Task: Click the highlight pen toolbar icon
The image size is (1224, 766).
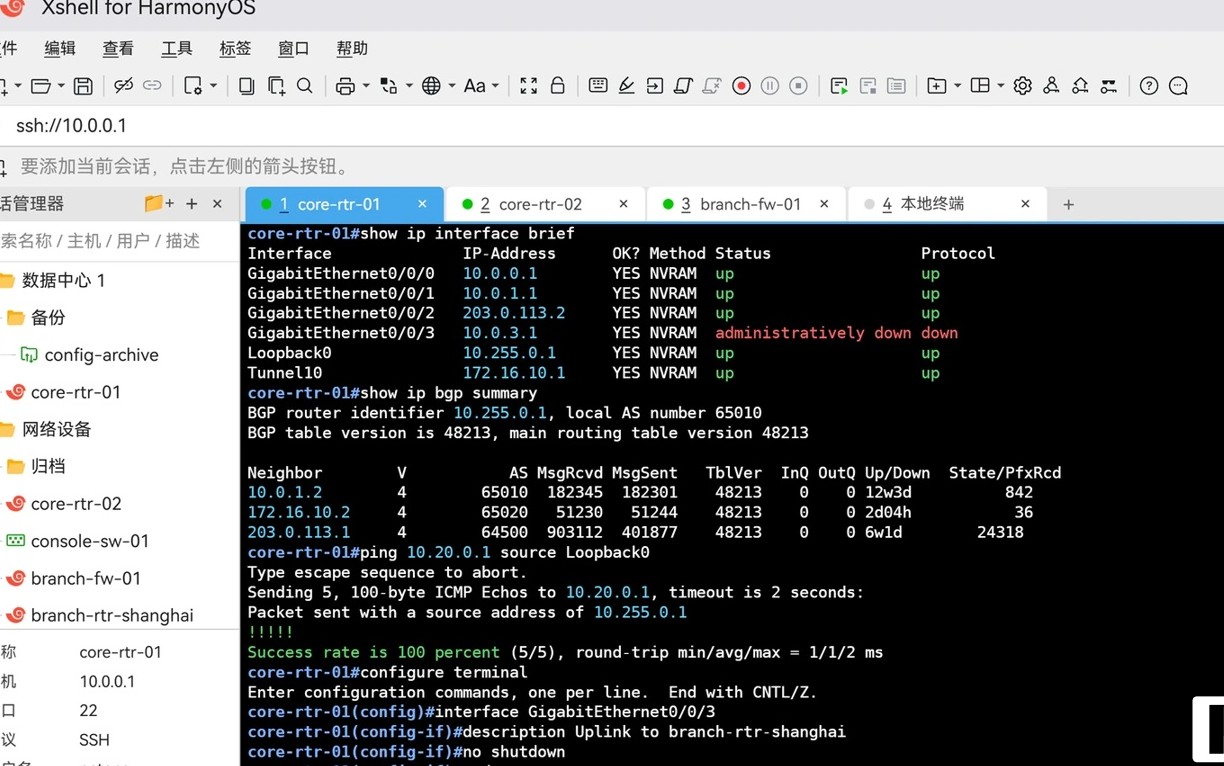Action: click(x=627, y=86)
